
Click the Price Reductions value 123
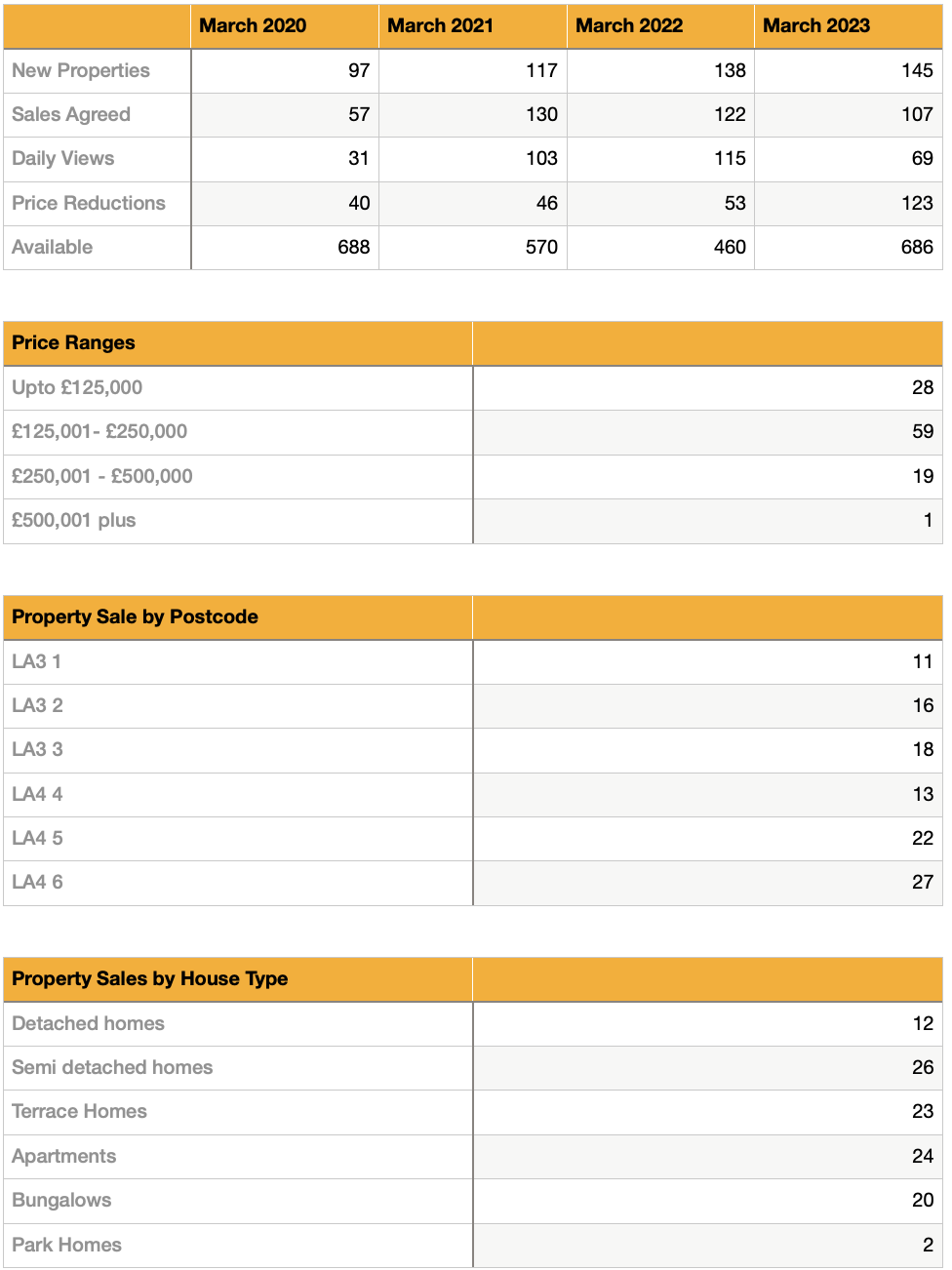coord(917,203)
